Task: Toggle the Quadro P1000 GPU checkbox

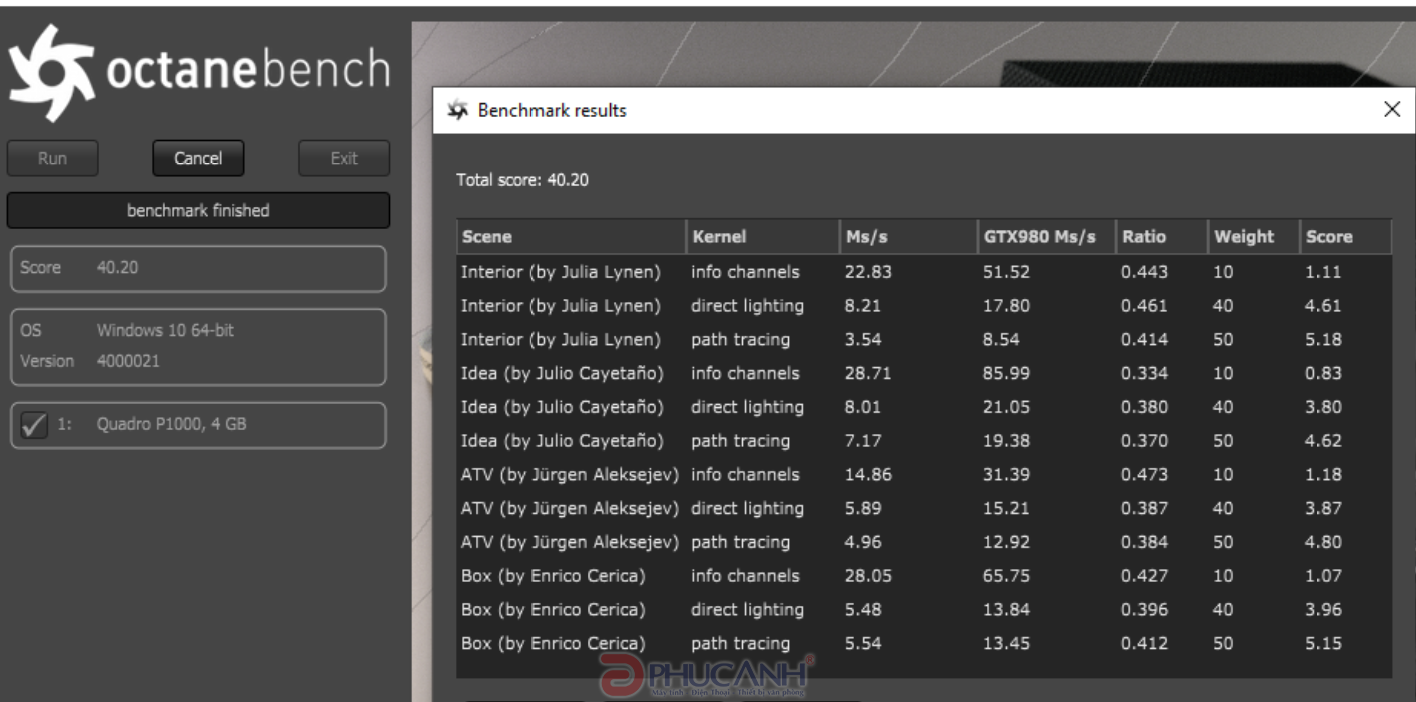Action: click(x=34, y=425)
